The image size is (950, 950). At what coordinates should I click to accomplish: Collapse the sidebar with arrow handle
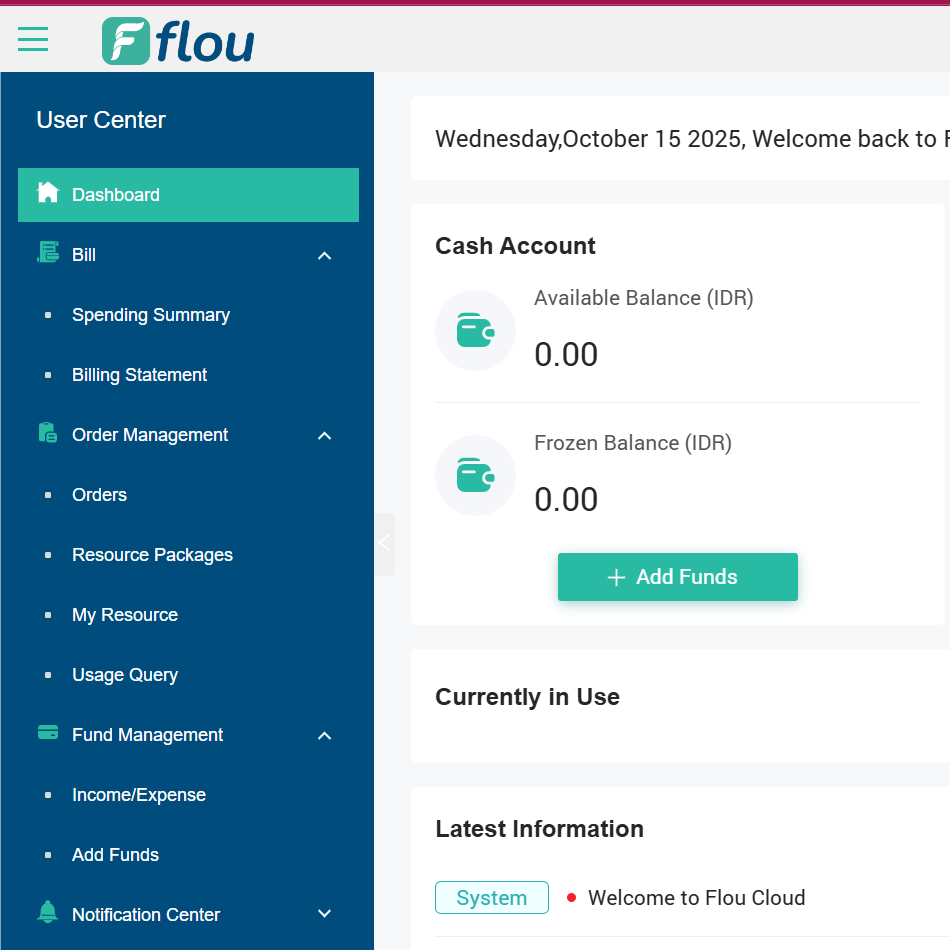pyautogui.click(x=385, y=544)
